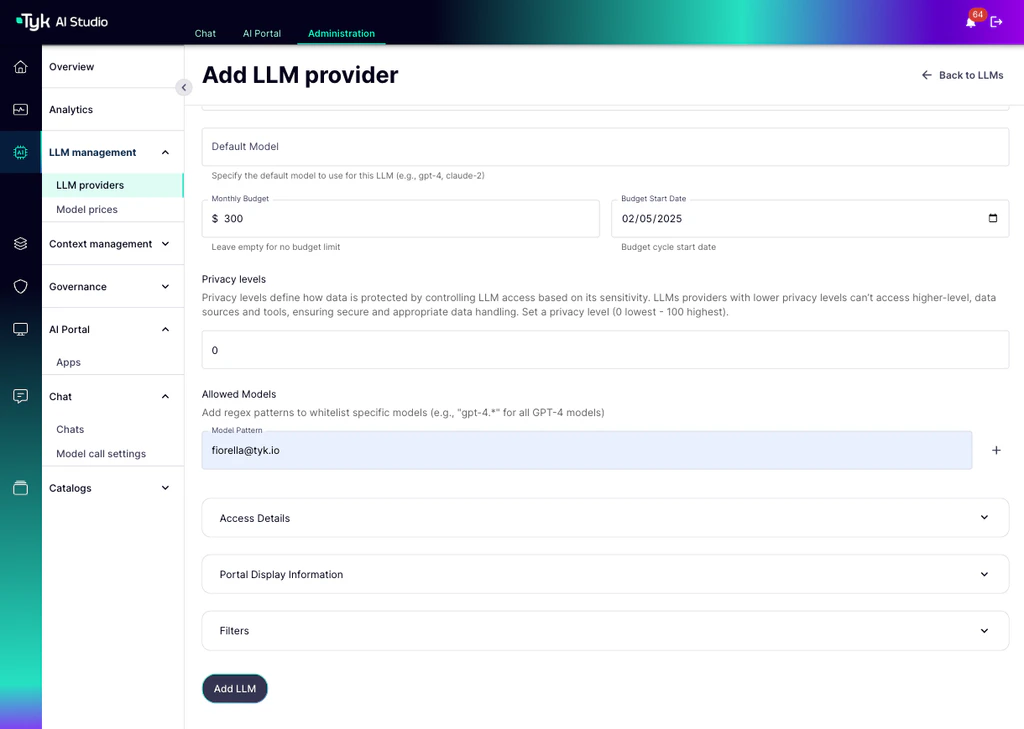Click back arrow next to Back to LLMs
The image size is (1024, 729).
click(926, 75)
